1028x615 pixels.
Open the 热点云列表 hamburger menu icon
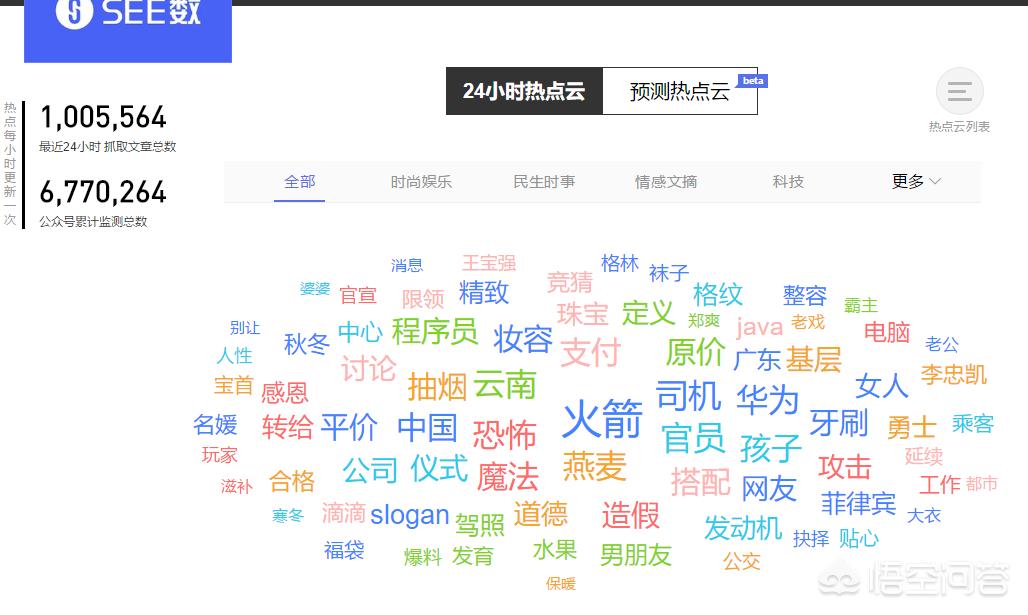(x=958, y=91)
